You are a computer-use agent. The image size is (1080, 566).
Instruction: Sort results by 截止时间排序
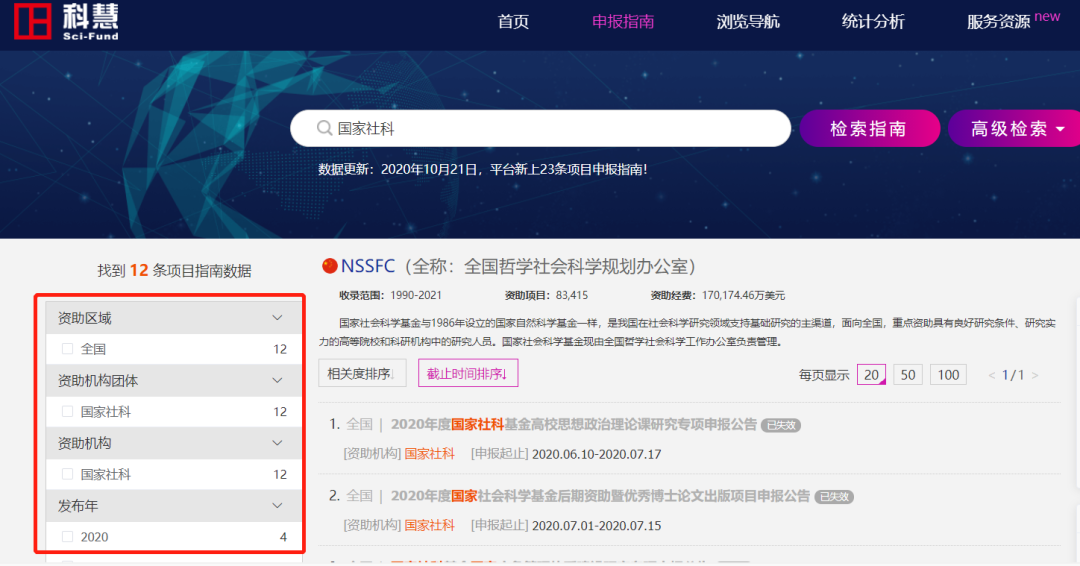pyautogui.click(x=467, y=374)
